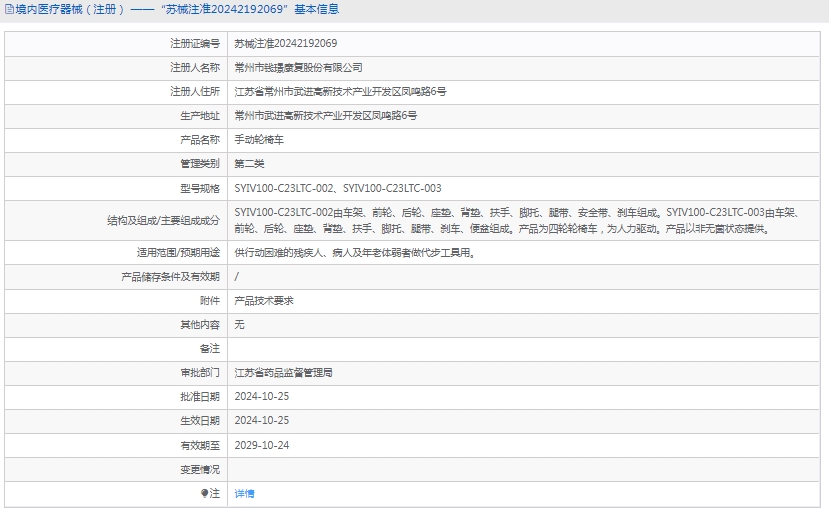Viewport: 829px width, 513px height.
Task: Select registration number 苏械注准20242192069 in table
Action: (x=285, y=44)
